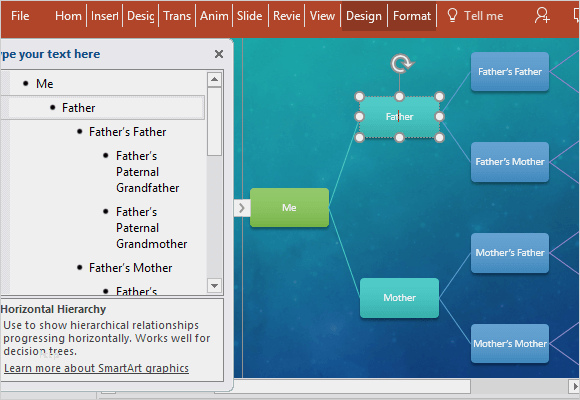Select the green Me shape
This screenshot has height=400, width=580.
click(289, 208)
